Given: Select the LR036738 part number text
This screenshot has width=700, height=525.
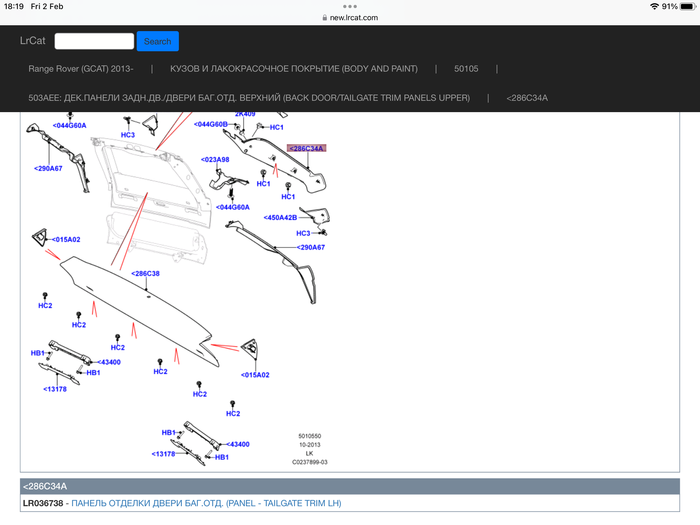Looking at the screenshot, I should pyautogui.click(x=43, y=503).
